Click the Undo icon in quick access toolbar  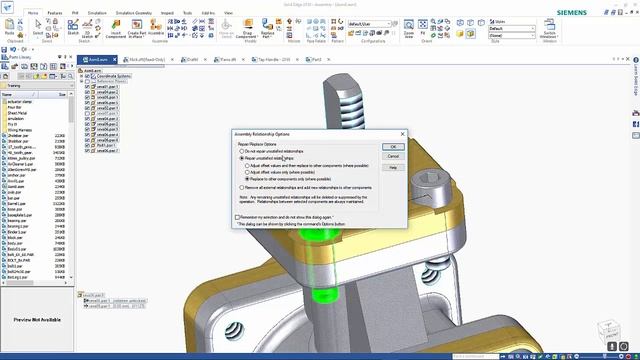(13, 49)
